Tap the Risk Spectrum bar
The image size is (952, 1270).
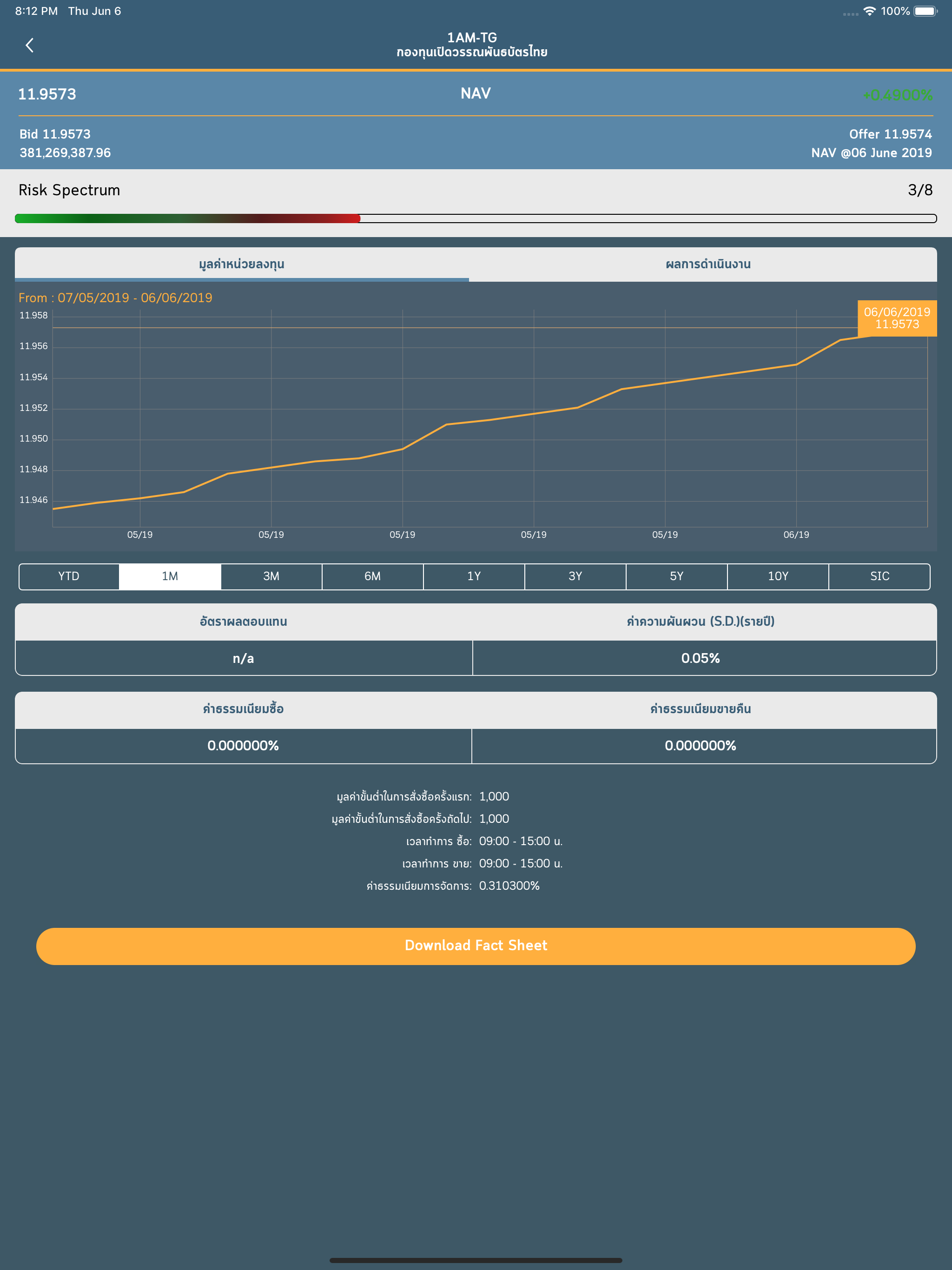pos(476,218)
